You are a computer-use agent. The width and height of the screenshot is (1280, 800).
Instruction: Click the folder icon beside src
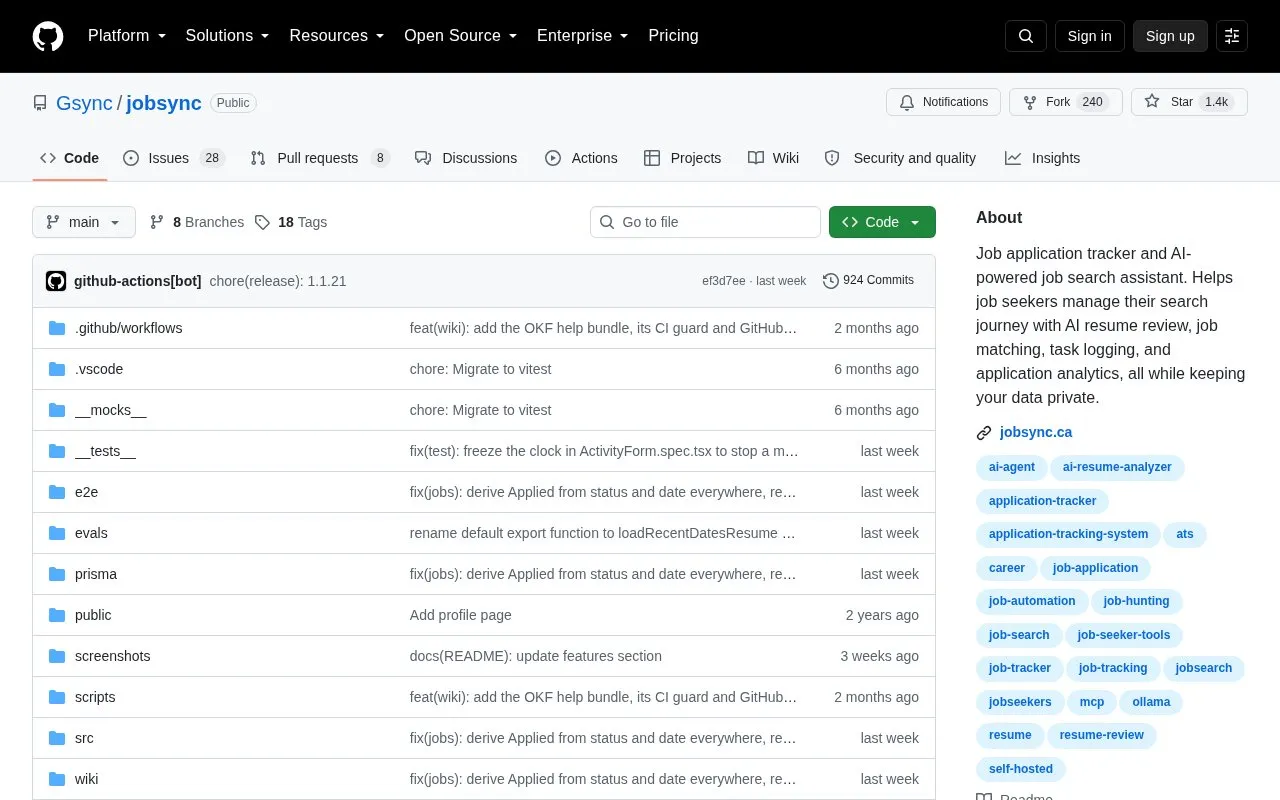tap(57, 738)
